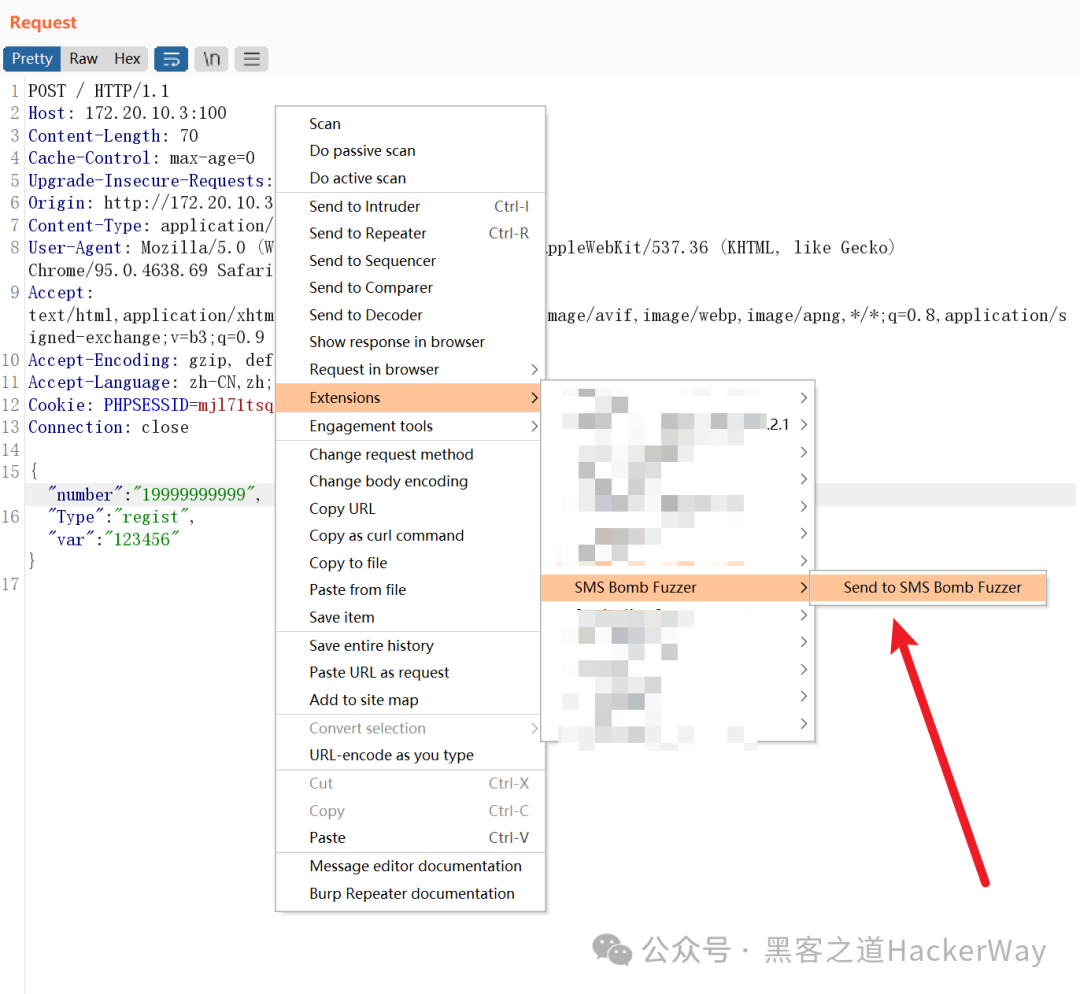Select Show response in browser
1080x994 pixels.
(x=411, y=342)
